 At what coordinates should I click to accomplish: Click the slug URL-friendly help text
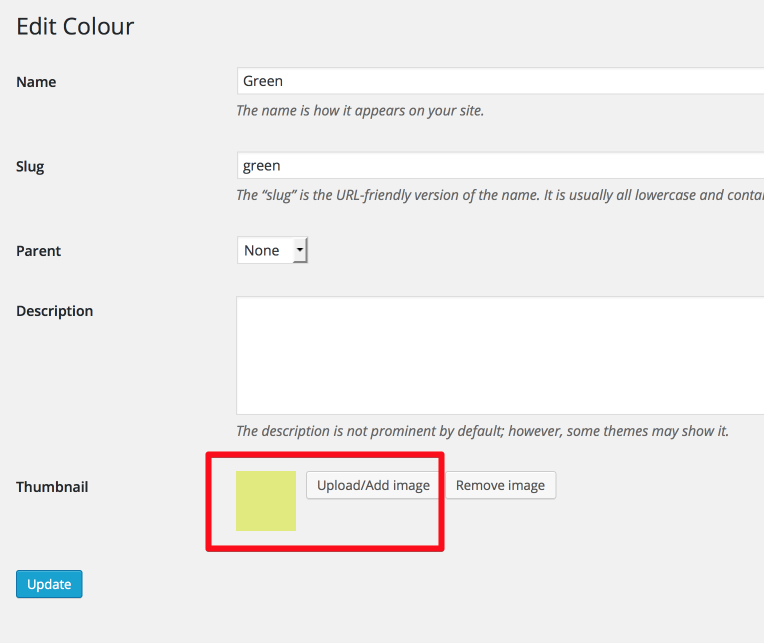(x=500, y=195)
